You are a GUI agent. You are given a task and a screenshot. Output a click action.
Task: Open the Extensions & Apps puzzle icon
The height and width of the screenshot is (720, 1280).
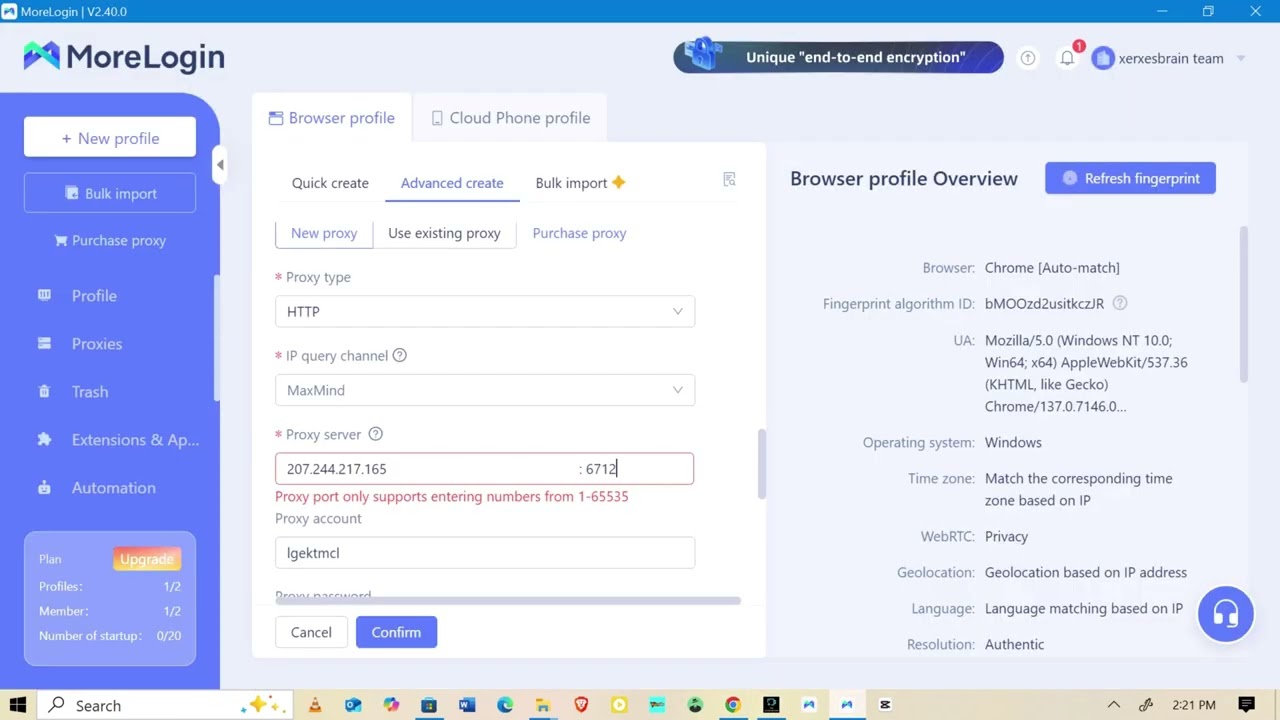coord(44,439)
